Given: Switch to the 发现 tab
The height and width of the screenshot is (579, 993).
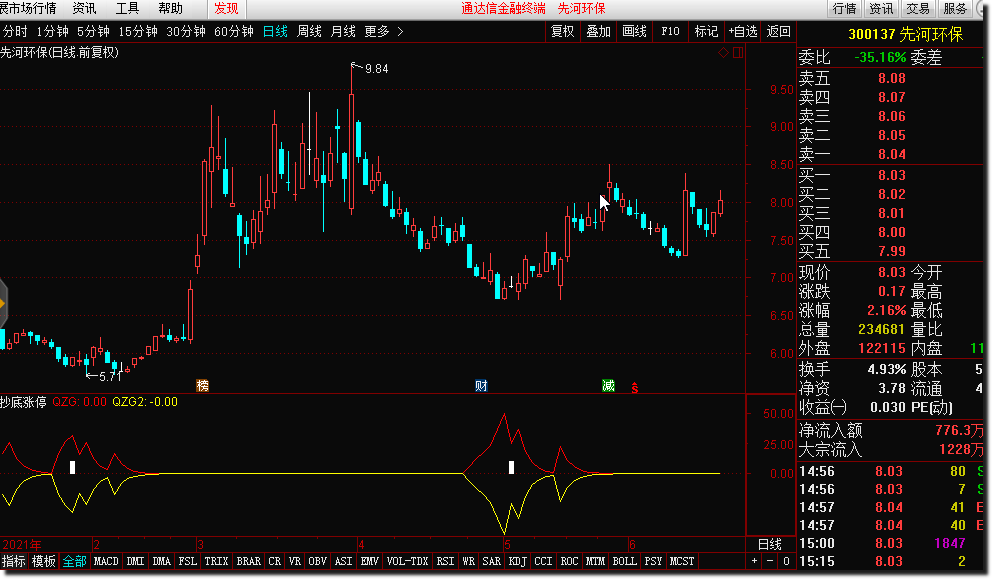Looking at the screenshot, I should click(226, 8).
